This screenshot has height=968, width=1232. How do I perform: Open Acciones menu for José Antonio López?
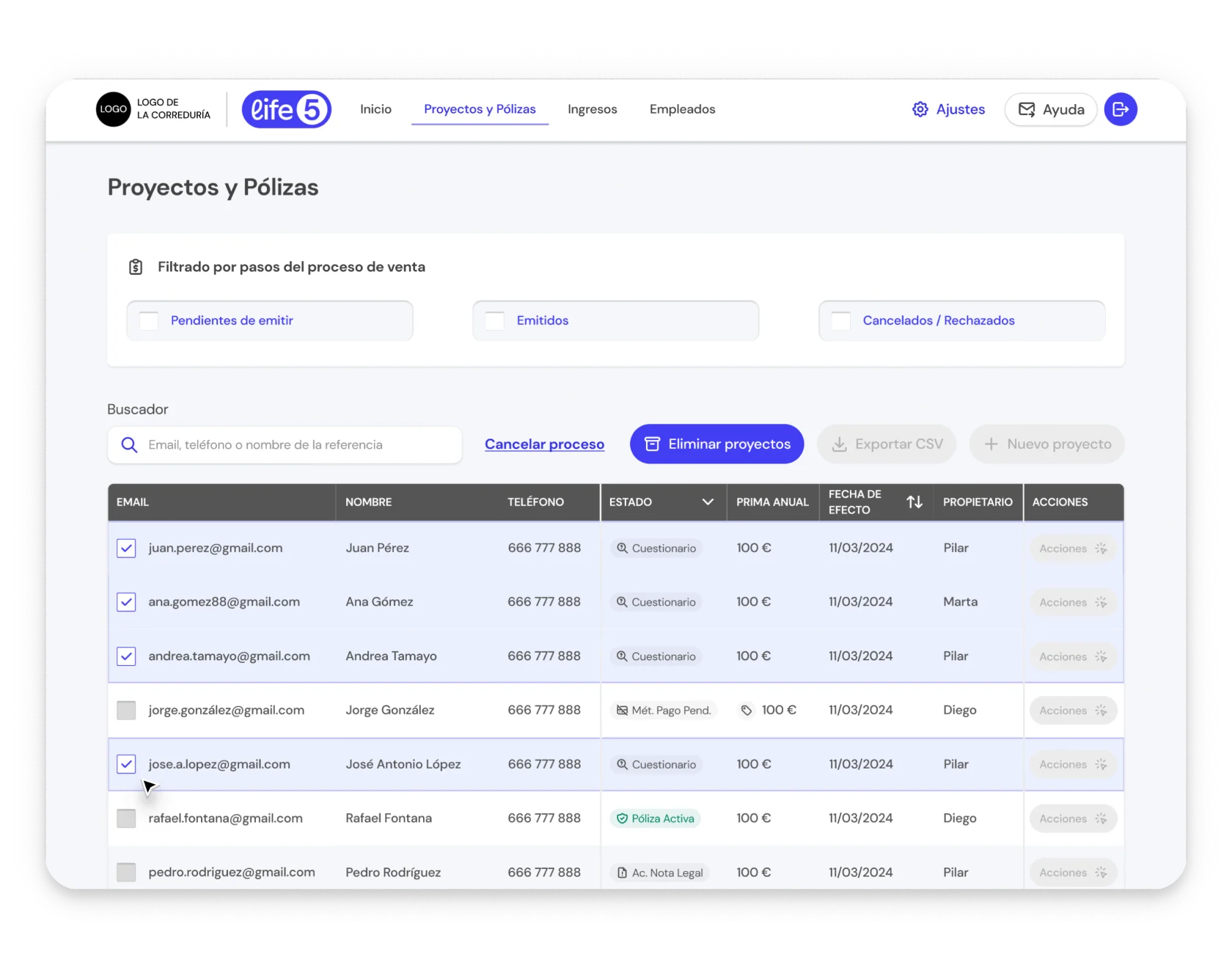click(1073, 764)
